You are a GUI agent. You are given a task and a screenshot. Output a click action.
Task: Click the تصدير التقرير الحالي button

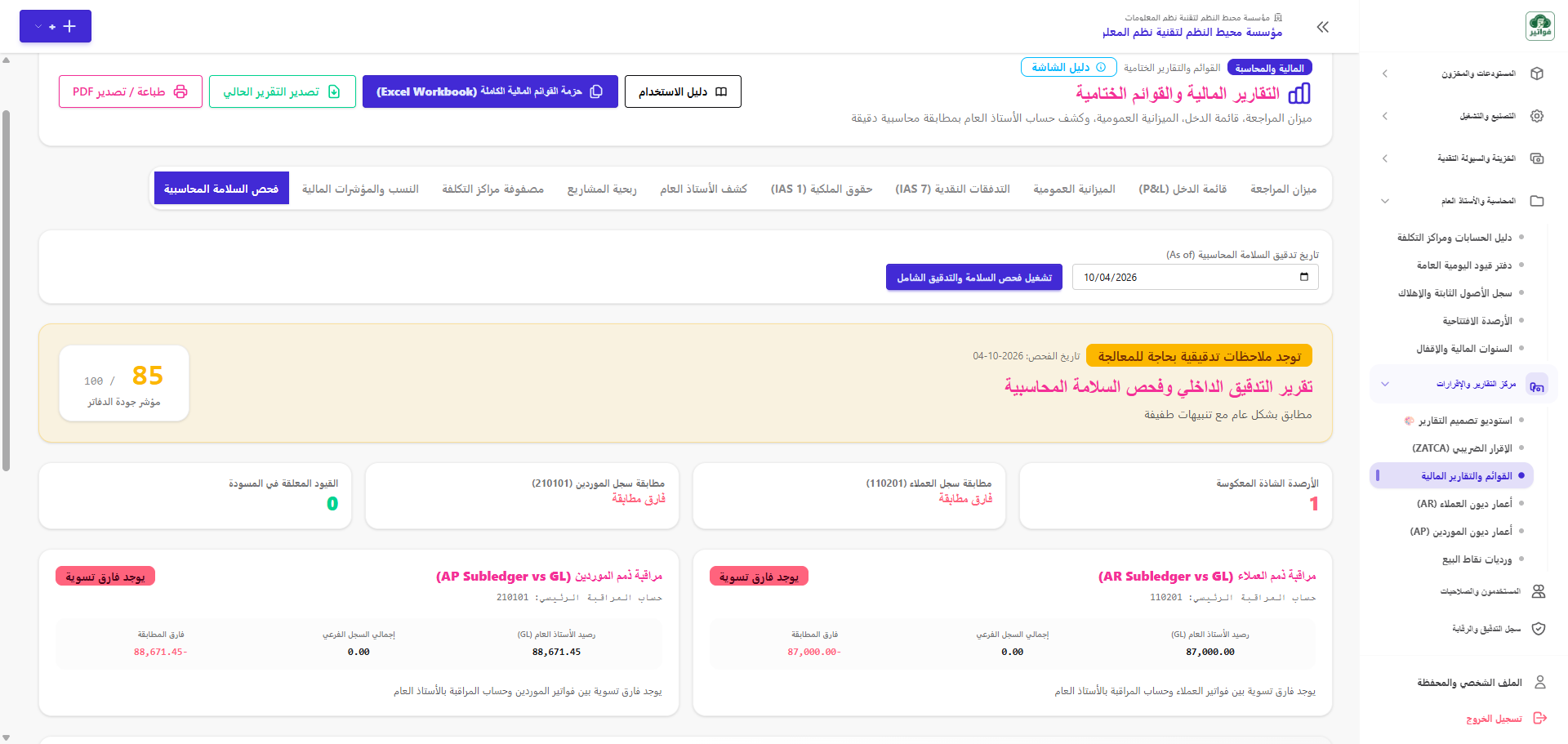click(282, 91)
